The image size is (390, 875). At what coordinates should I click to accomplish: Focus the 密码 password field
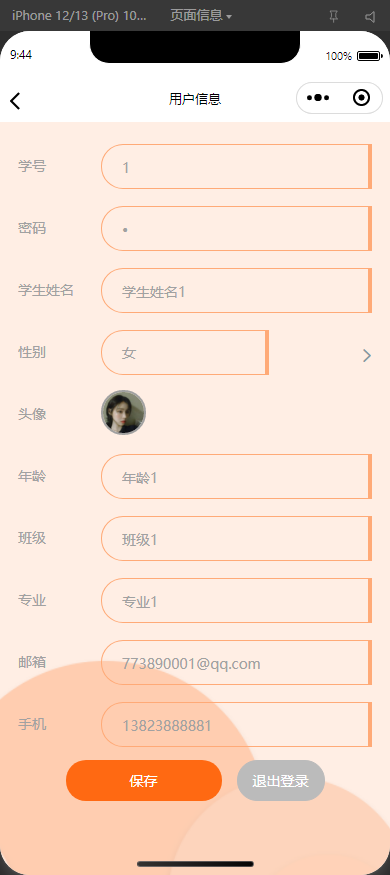(x=237, y=228)
